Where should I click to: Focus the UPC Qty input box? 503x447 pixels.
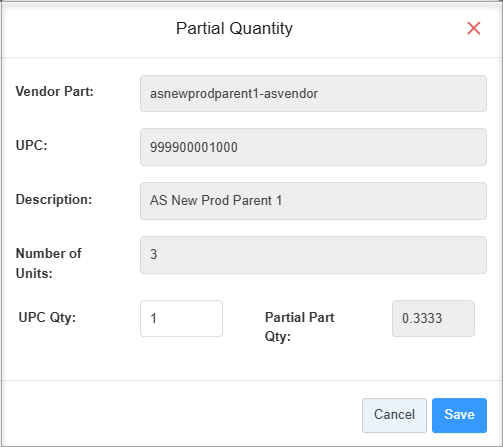tap(181, 318)
